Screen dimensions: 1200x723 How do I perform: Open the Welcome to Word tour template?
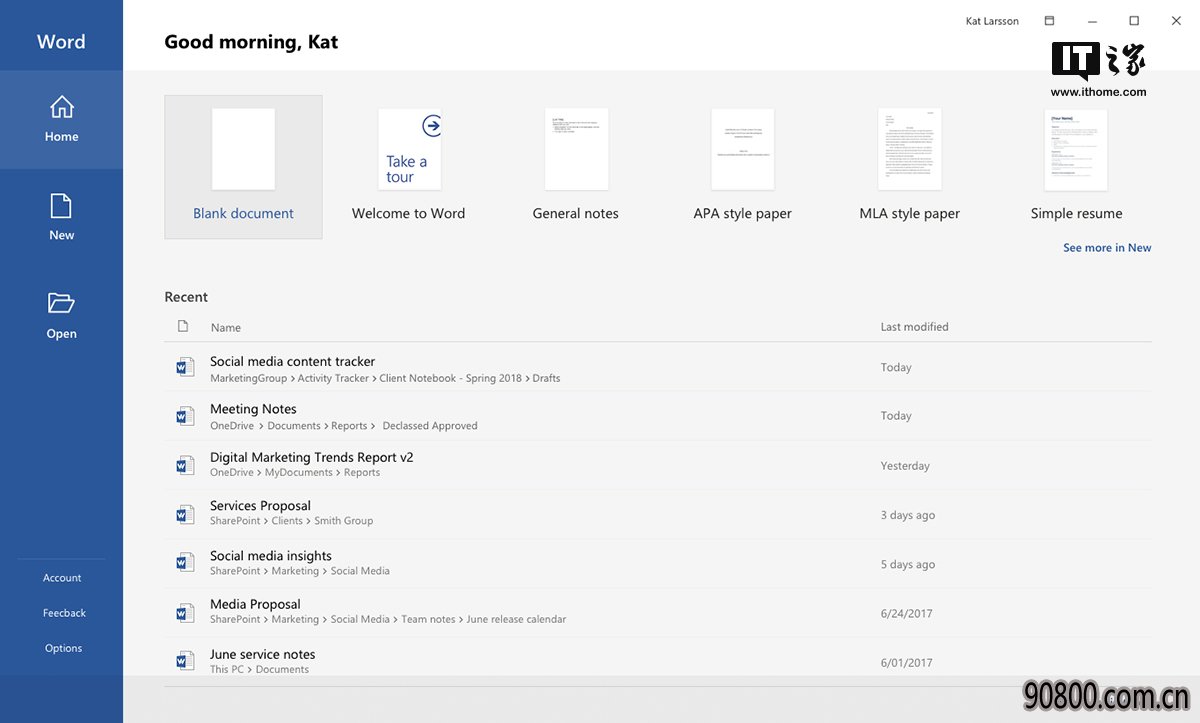point(409,167)
